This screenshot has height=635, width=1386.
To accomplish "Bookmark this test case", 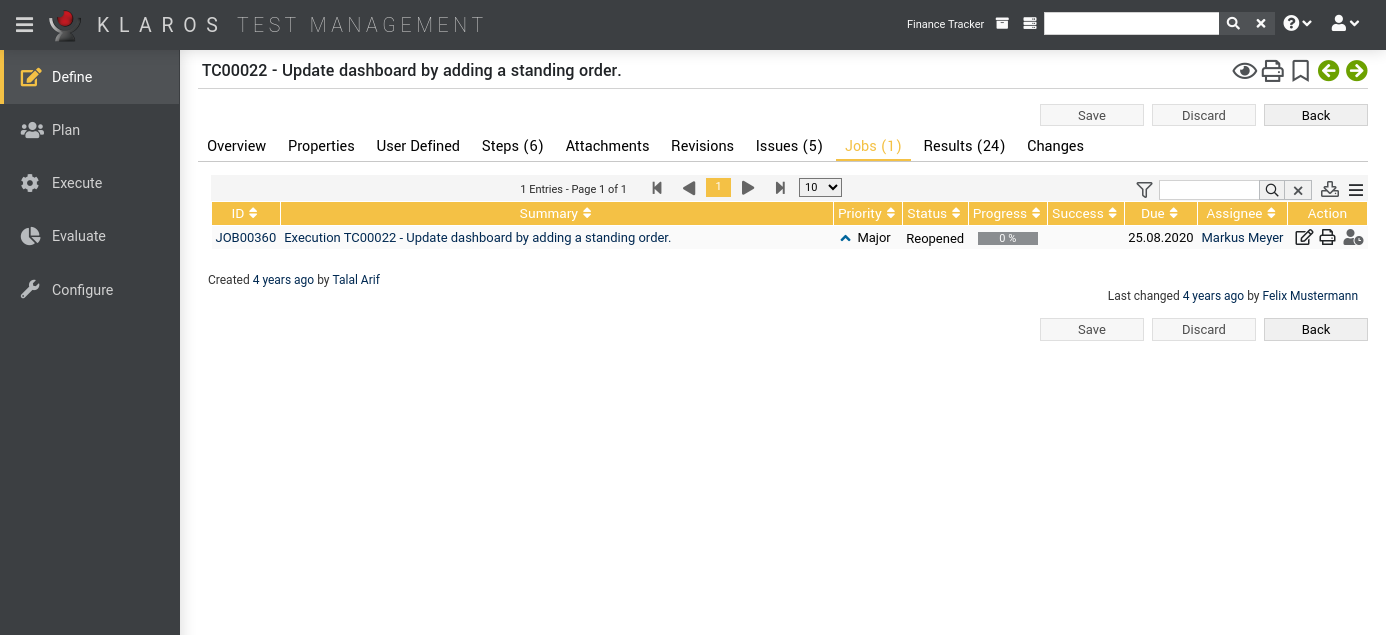I will click(x=1300, y=71).
